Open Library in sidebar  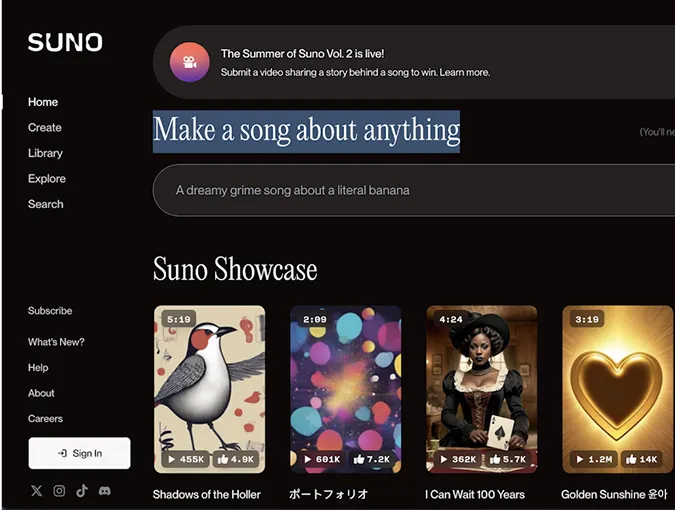[45, 153]
